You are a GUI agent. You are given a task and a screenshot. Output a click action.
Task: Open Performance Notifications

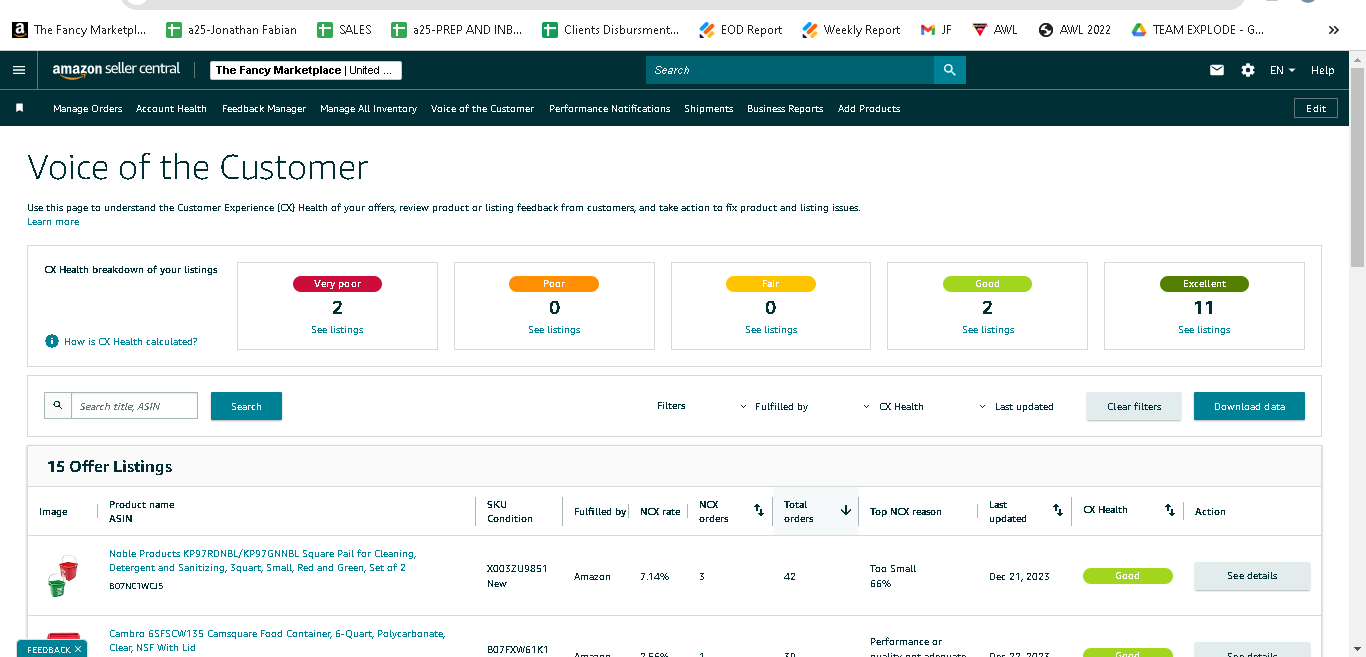609,108
